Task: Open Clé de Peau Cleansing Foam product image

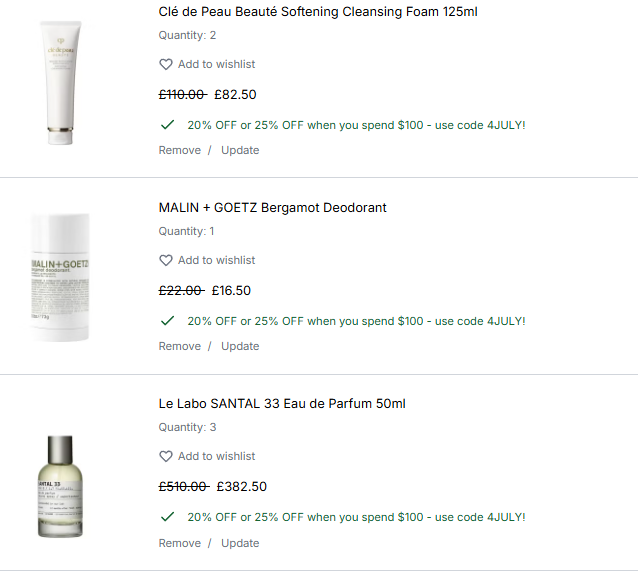Action: click(61, 83)
